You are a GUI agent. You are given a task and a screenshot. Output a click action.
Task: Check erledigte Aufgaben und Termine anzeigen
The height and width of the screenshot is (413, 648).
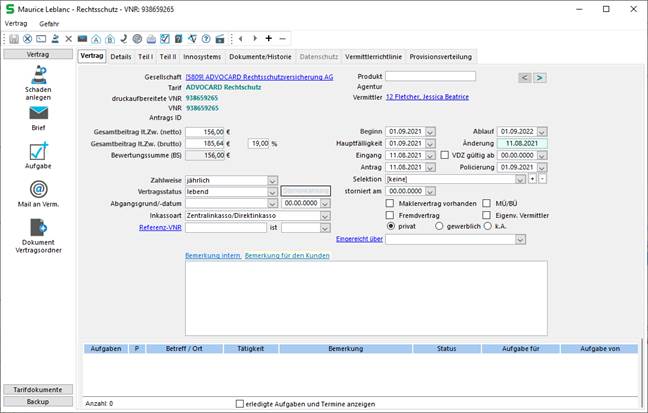pos(239,404)
